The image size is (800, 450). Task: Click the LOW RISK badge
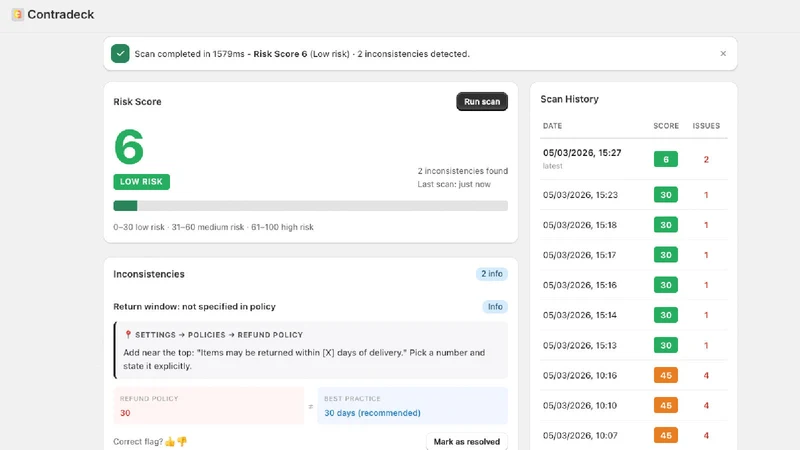click(141, 182)
